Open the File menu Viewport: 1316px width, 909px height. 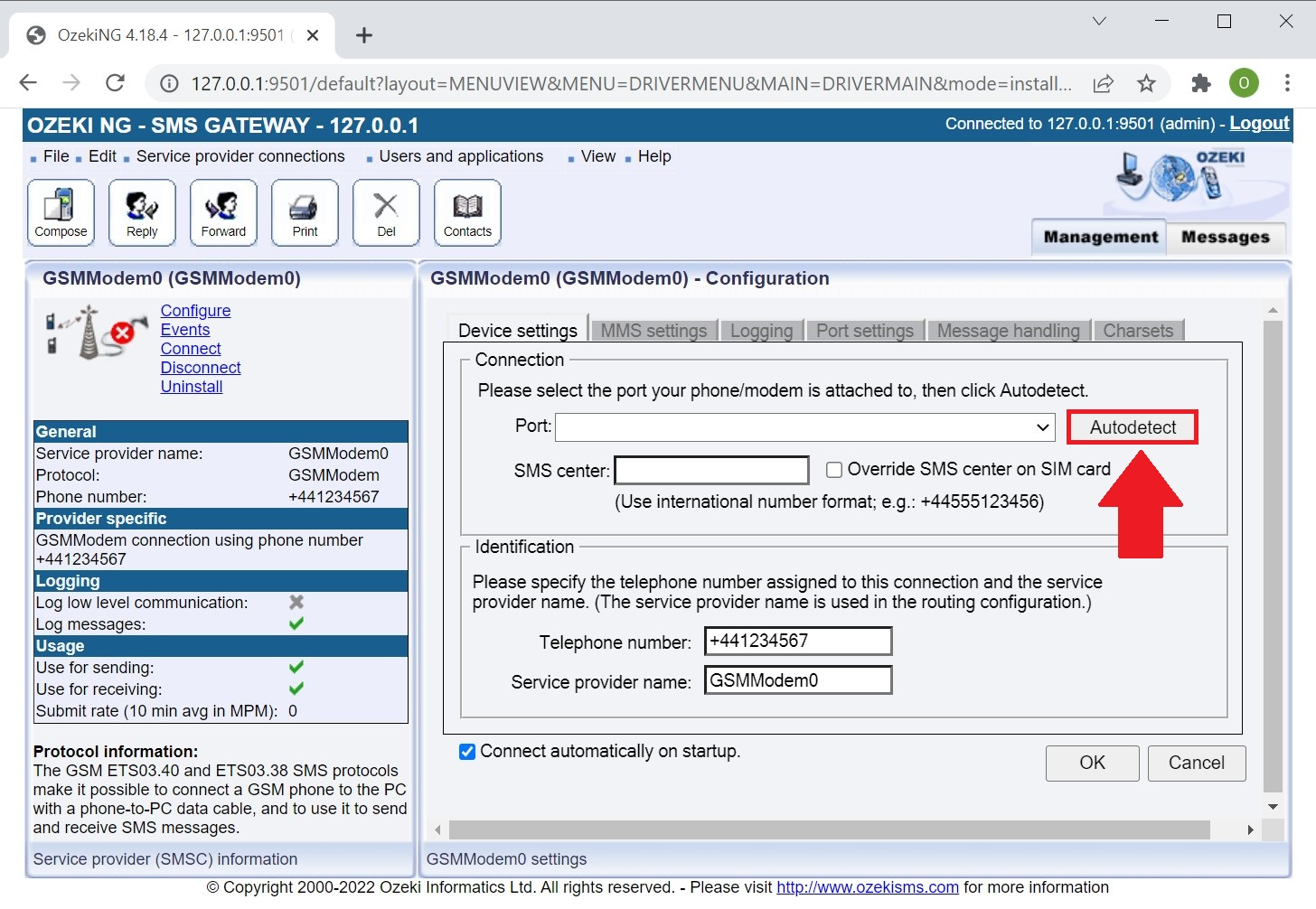click(56, 156)
